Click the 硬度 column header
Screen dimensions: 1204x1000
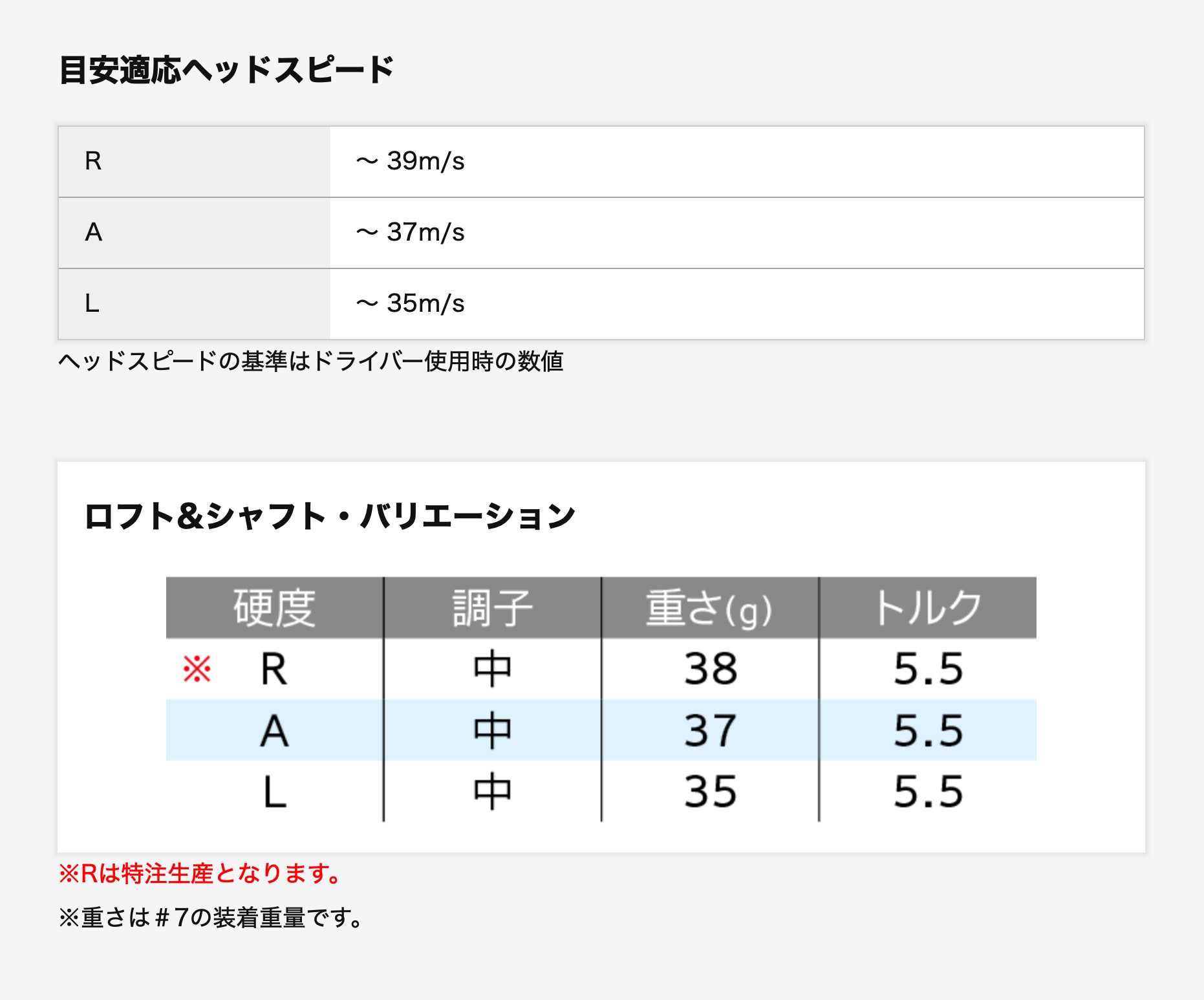tap(274, 608)
